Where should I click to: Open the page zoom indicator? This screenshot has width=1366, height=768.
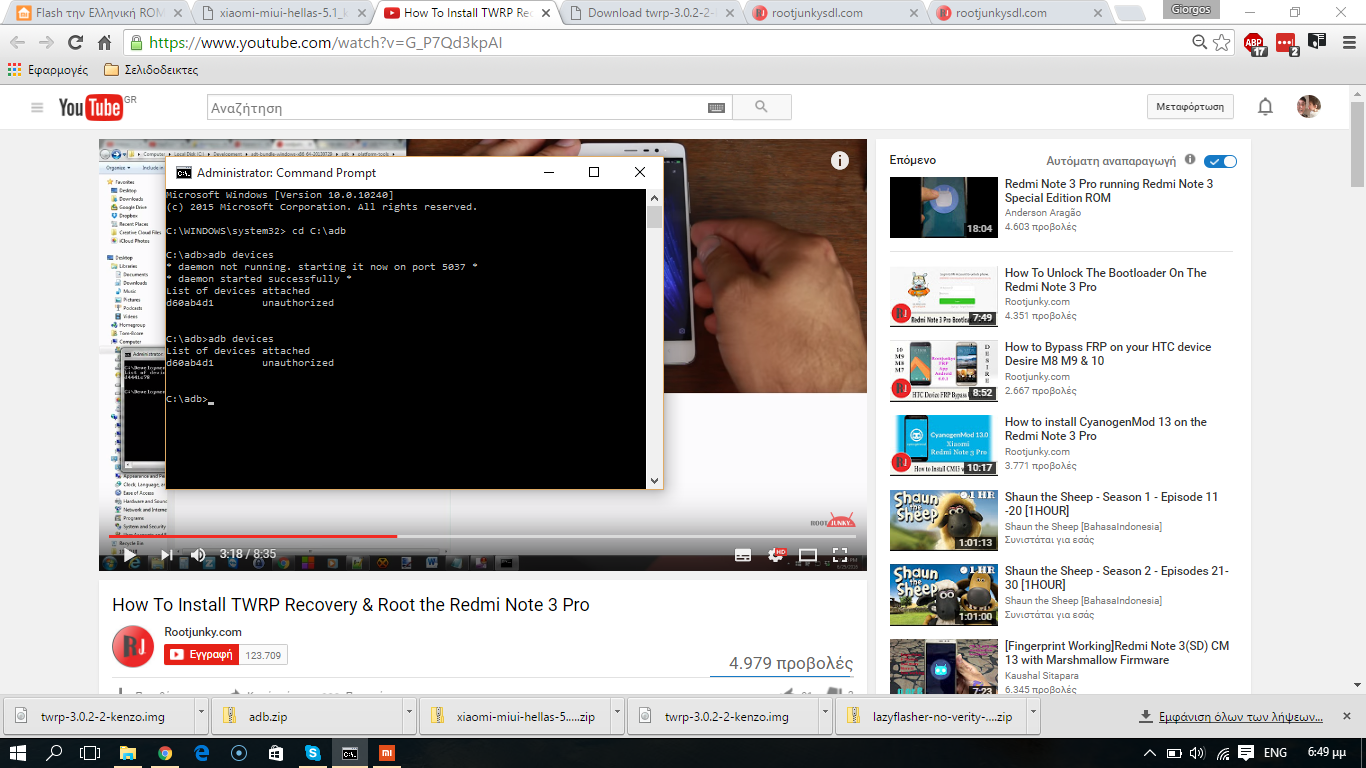(x=1199, y=43)
